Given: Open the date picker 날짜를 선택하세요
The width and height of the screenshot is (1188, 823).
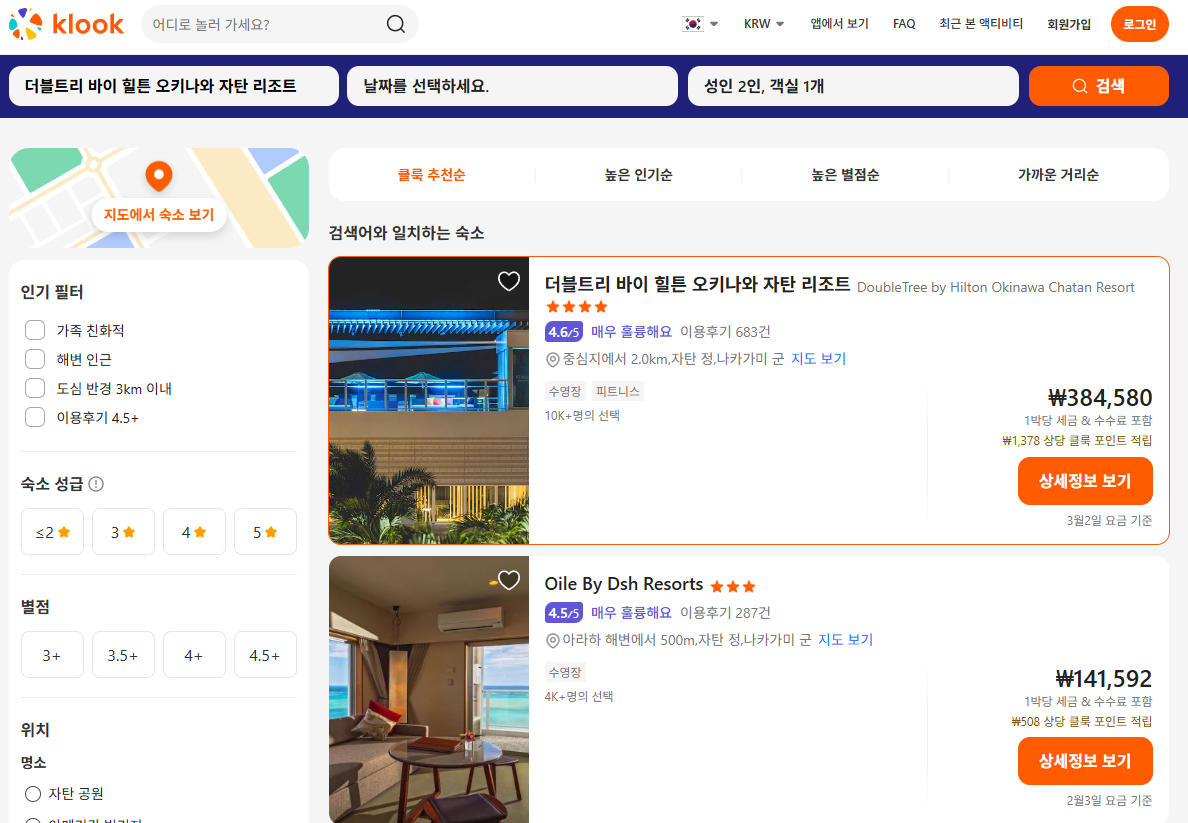Looking at the screenshot, I should [512, 86].
